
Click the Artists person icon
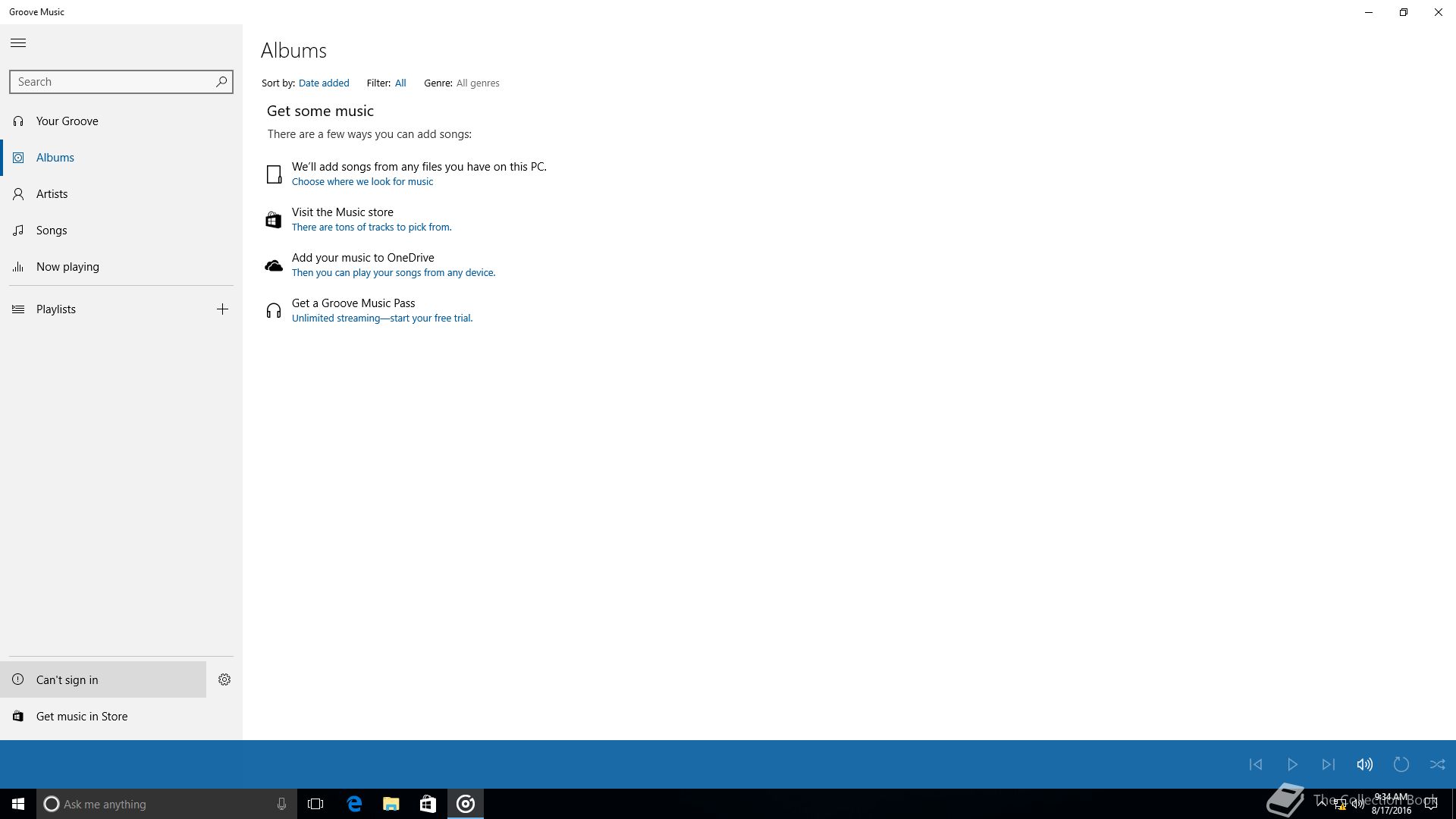coord(18,194)
